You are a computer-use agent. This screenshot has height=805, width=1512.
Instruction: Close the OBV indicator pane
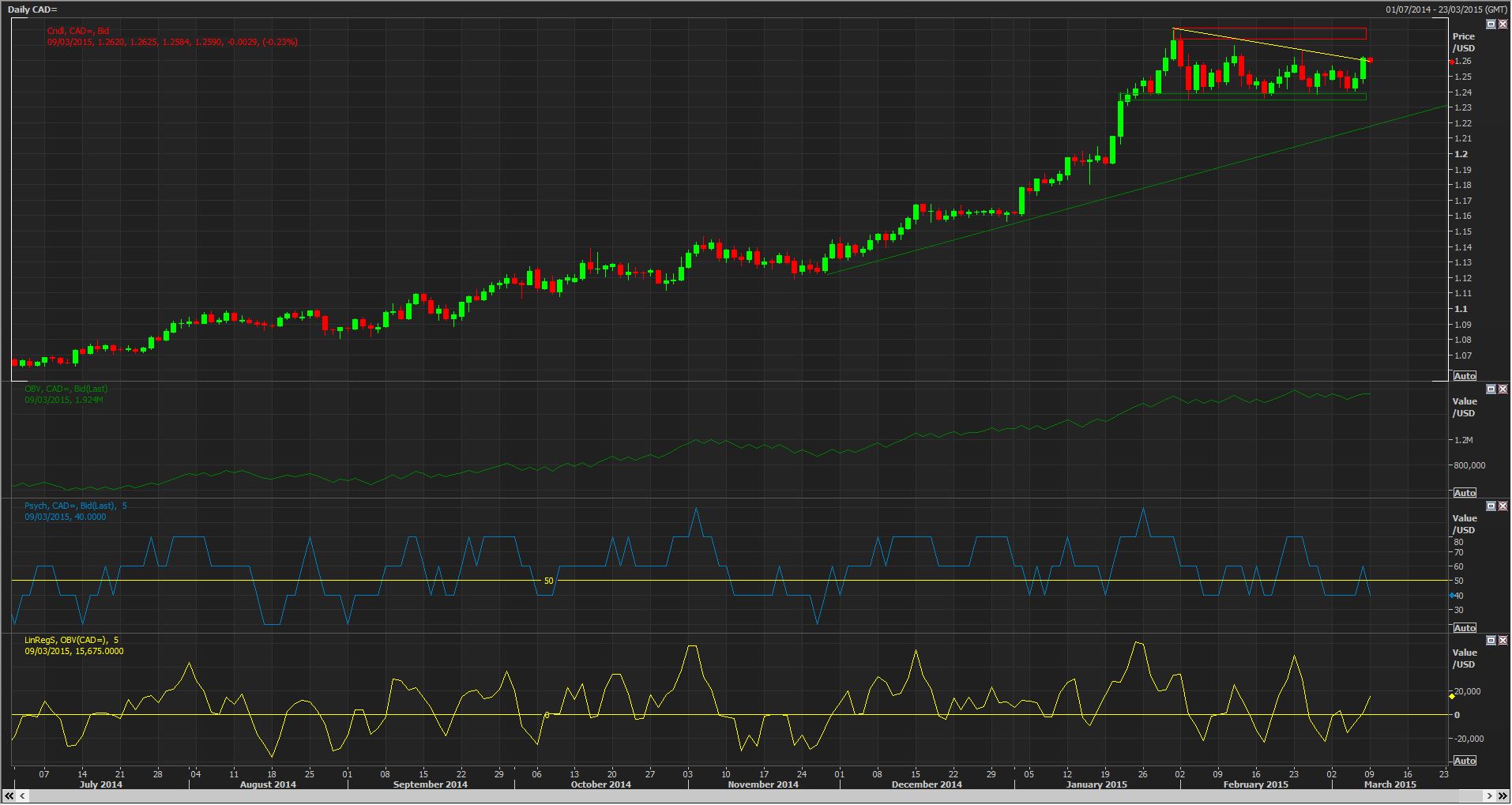tap(1503, 389)
